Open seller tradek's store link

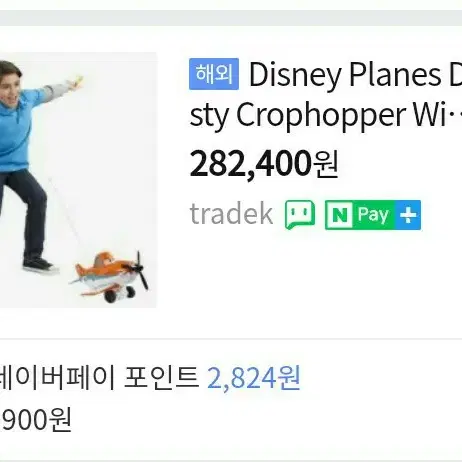231,214
